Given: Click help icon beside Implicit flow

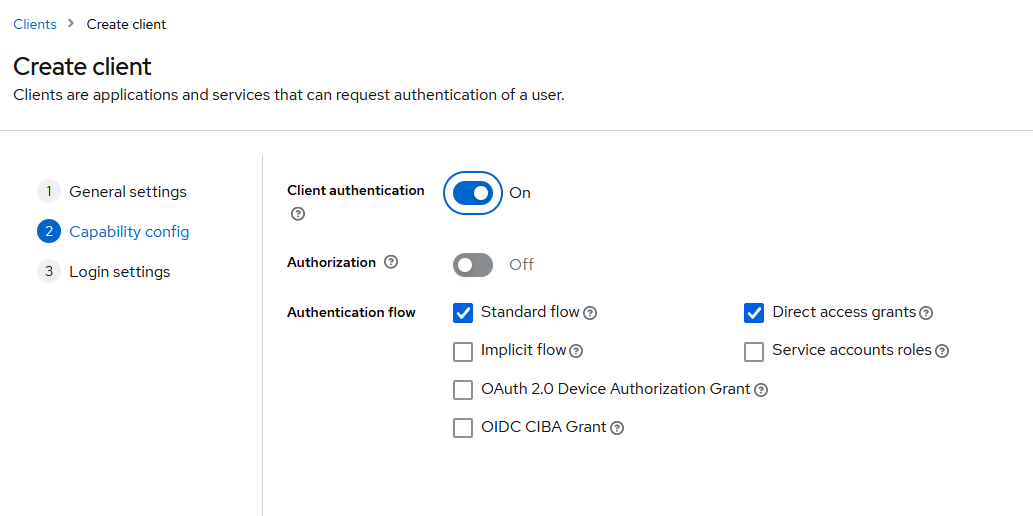Looking at the screenshot, I should point(576,351).
